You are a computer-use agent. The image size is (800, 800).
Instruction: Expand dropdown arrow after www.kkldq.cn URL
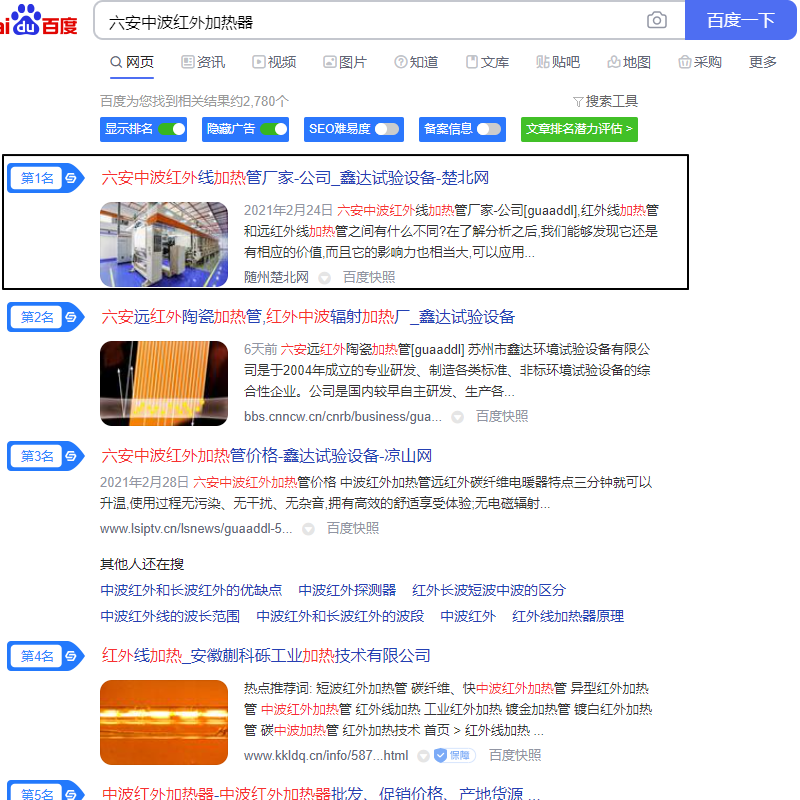[x=423, y=756]
